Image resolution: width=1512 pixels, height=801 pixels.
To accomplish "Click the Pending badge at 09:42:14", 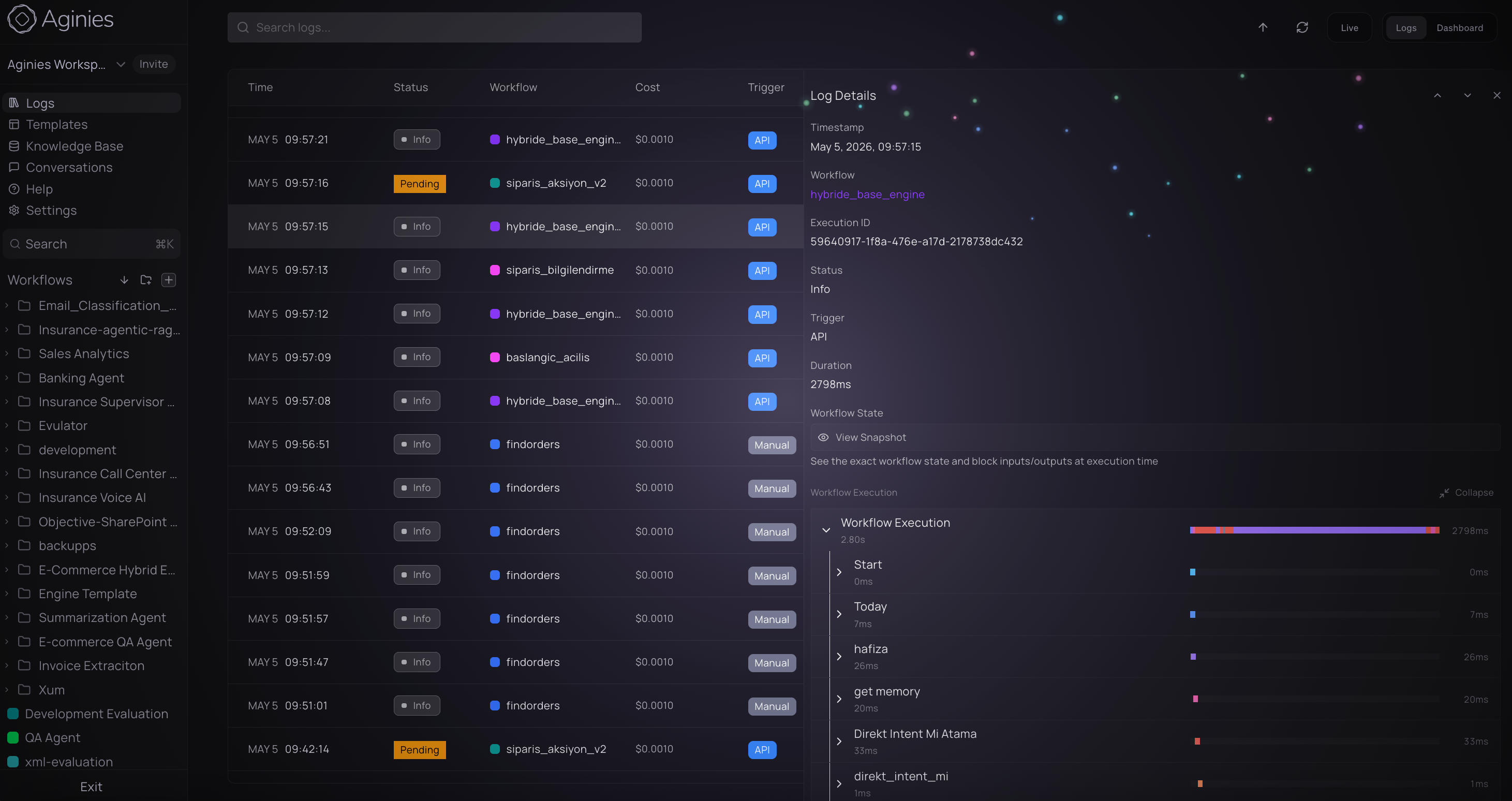I will tap(420, 749).
